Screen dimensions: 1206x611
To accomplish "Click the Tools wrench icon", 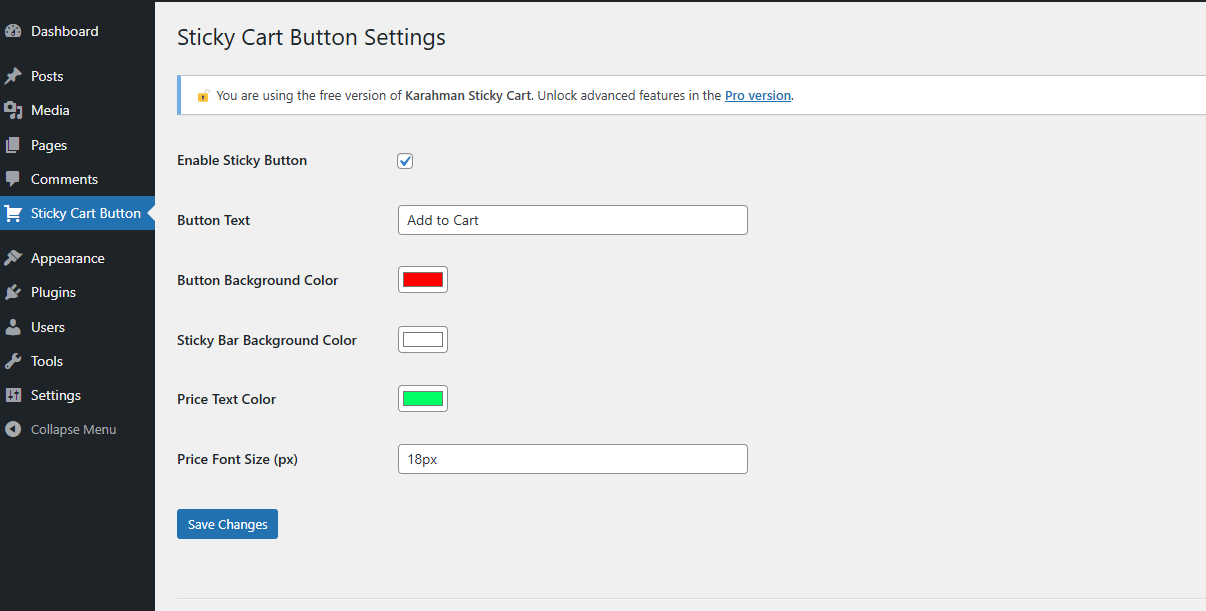I will pyautogui.click(x=13, y=361).
